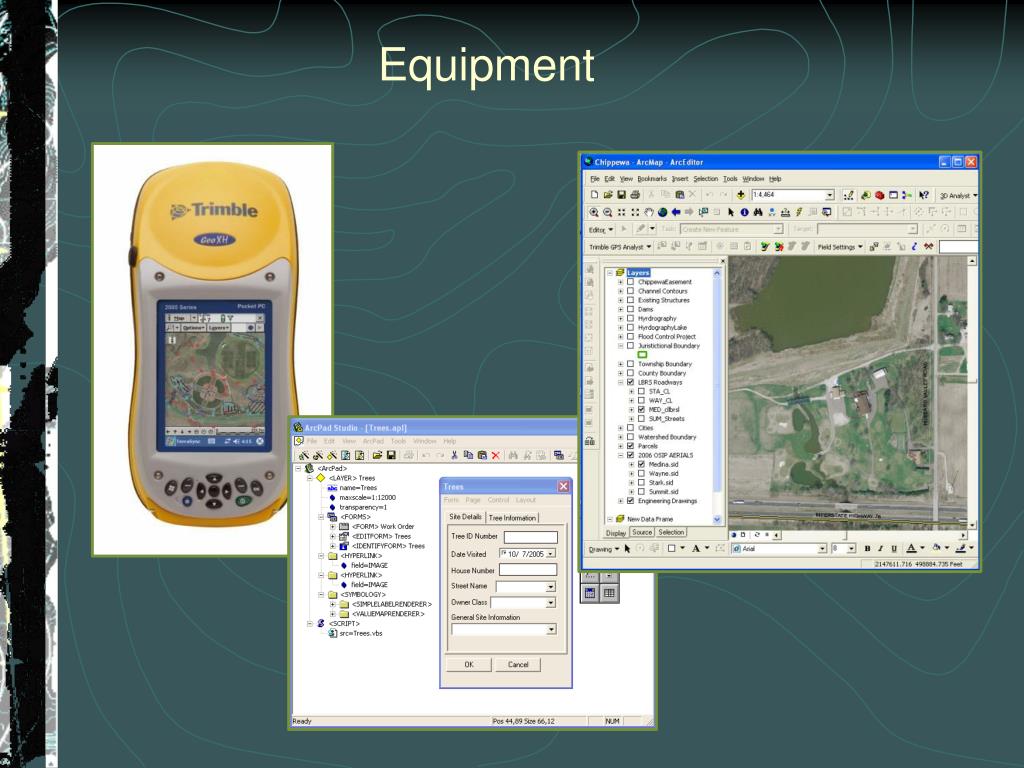Open ArcToolbox red toolbox icon
Image resolution: width=1024 pixels, height=768 pixels.
click(x=879, y=195)
